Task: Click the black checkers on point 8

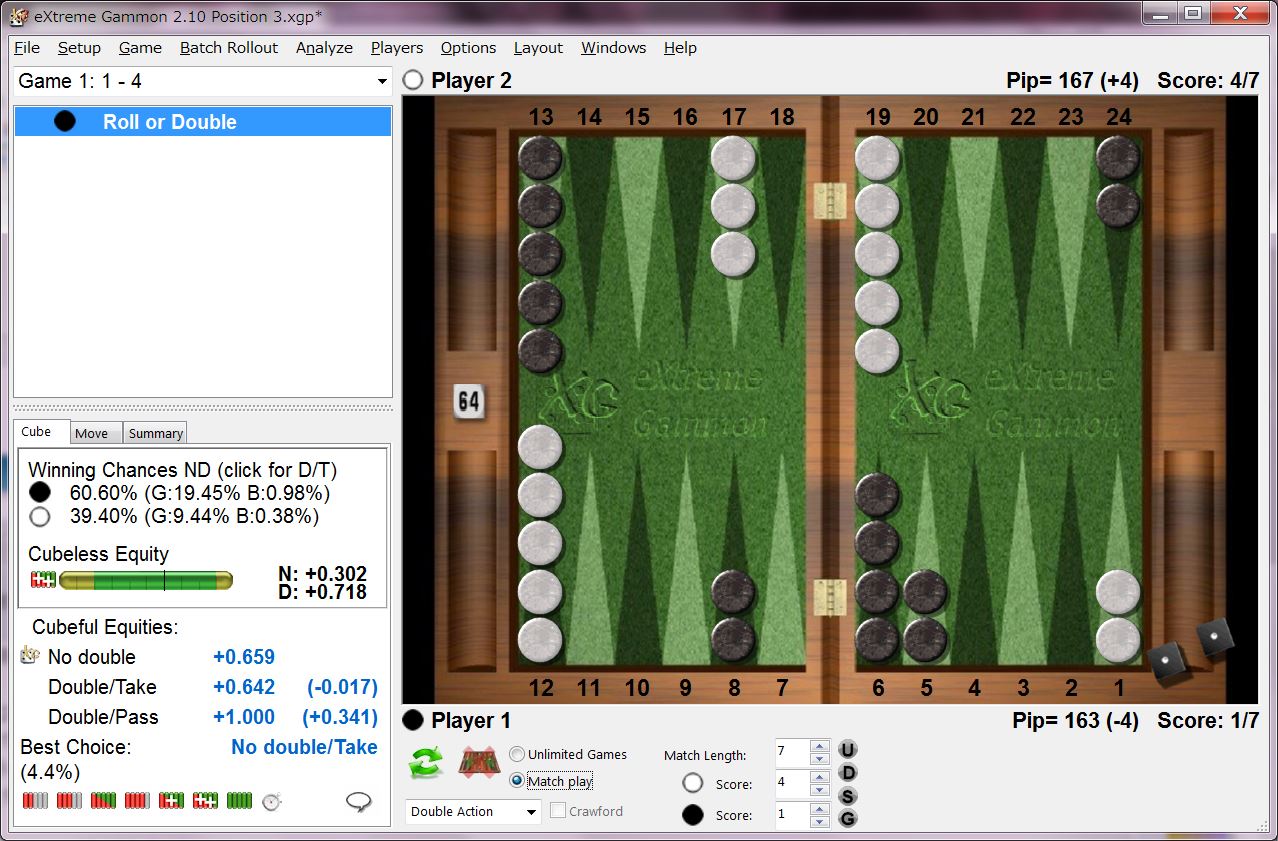Action: pyautogui.click(x=733, y=616)
